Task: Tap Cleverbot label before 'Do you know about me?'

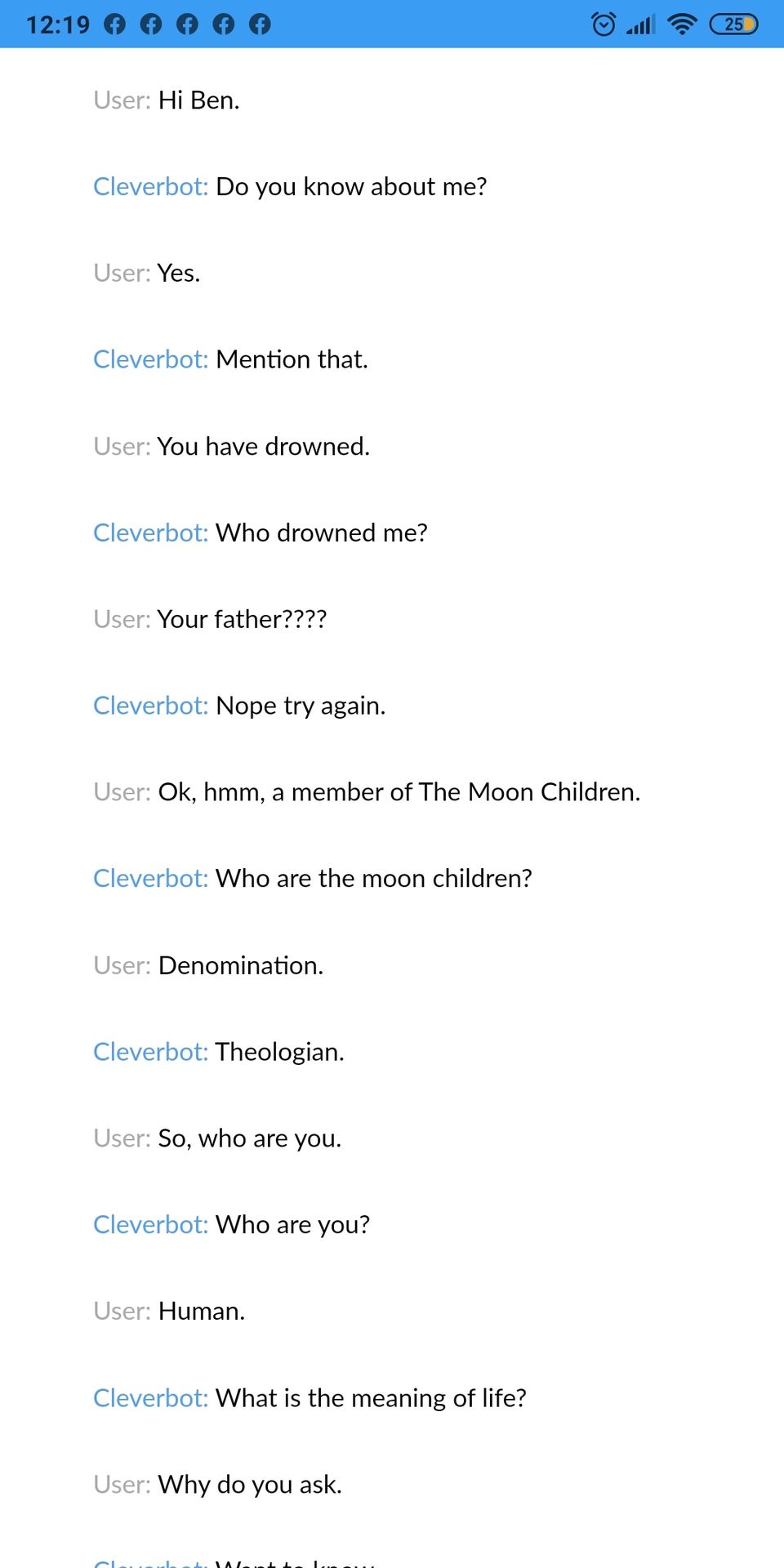Action: coord(151,186)
